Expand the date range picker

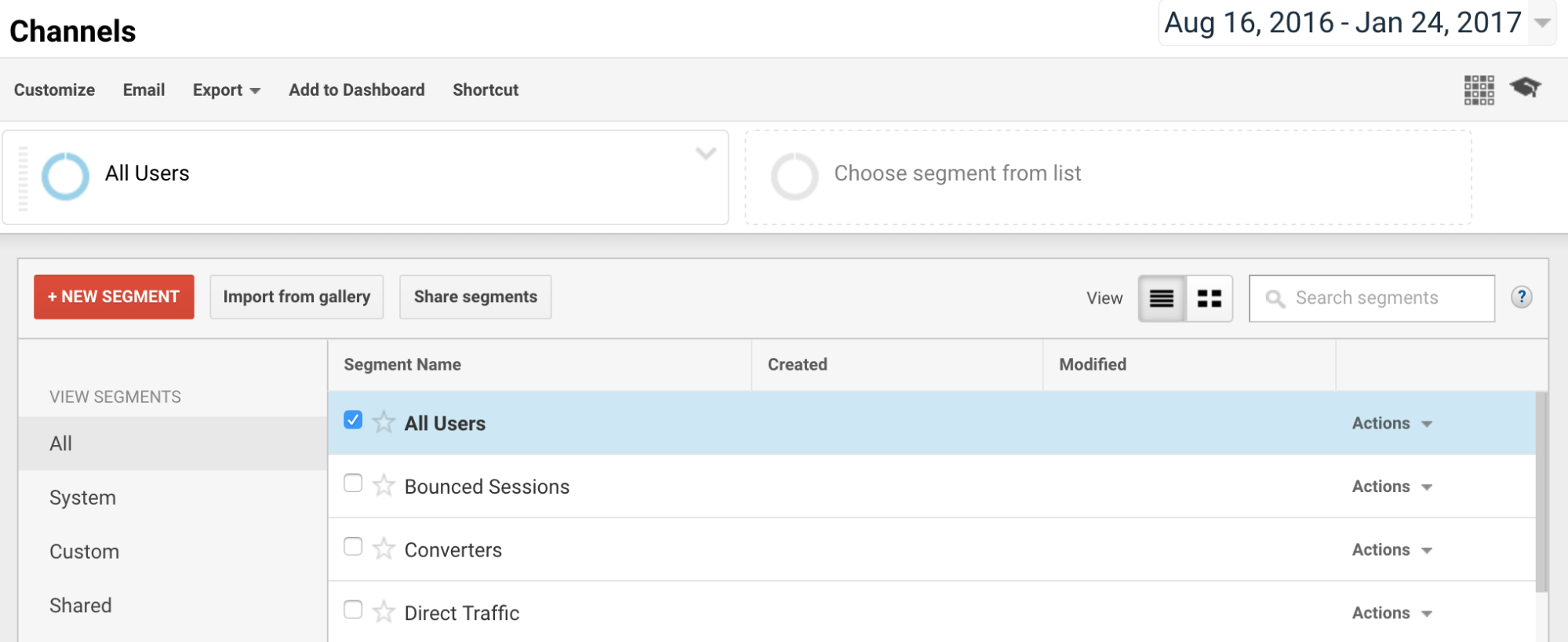point(1542,23)
